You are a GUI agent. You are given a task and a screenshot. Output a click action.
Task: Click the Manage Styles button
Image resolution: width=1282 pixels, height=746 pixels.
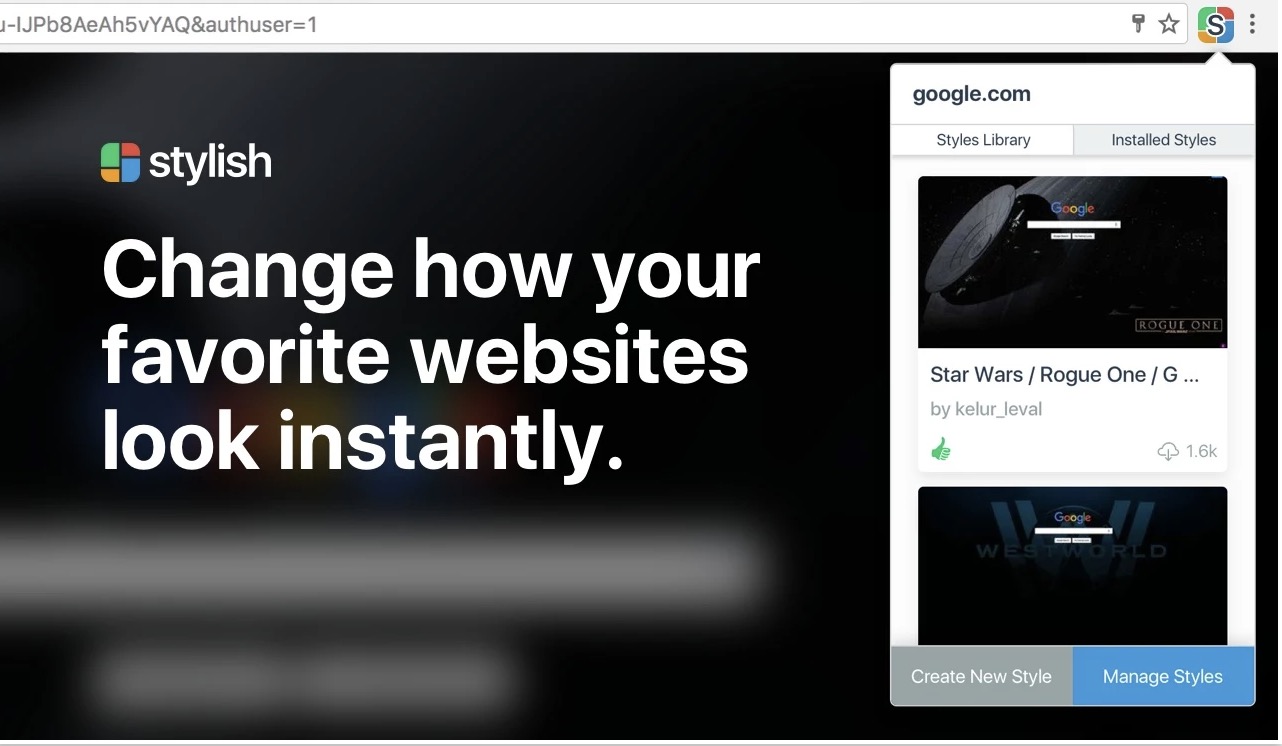pos(1163,677)
